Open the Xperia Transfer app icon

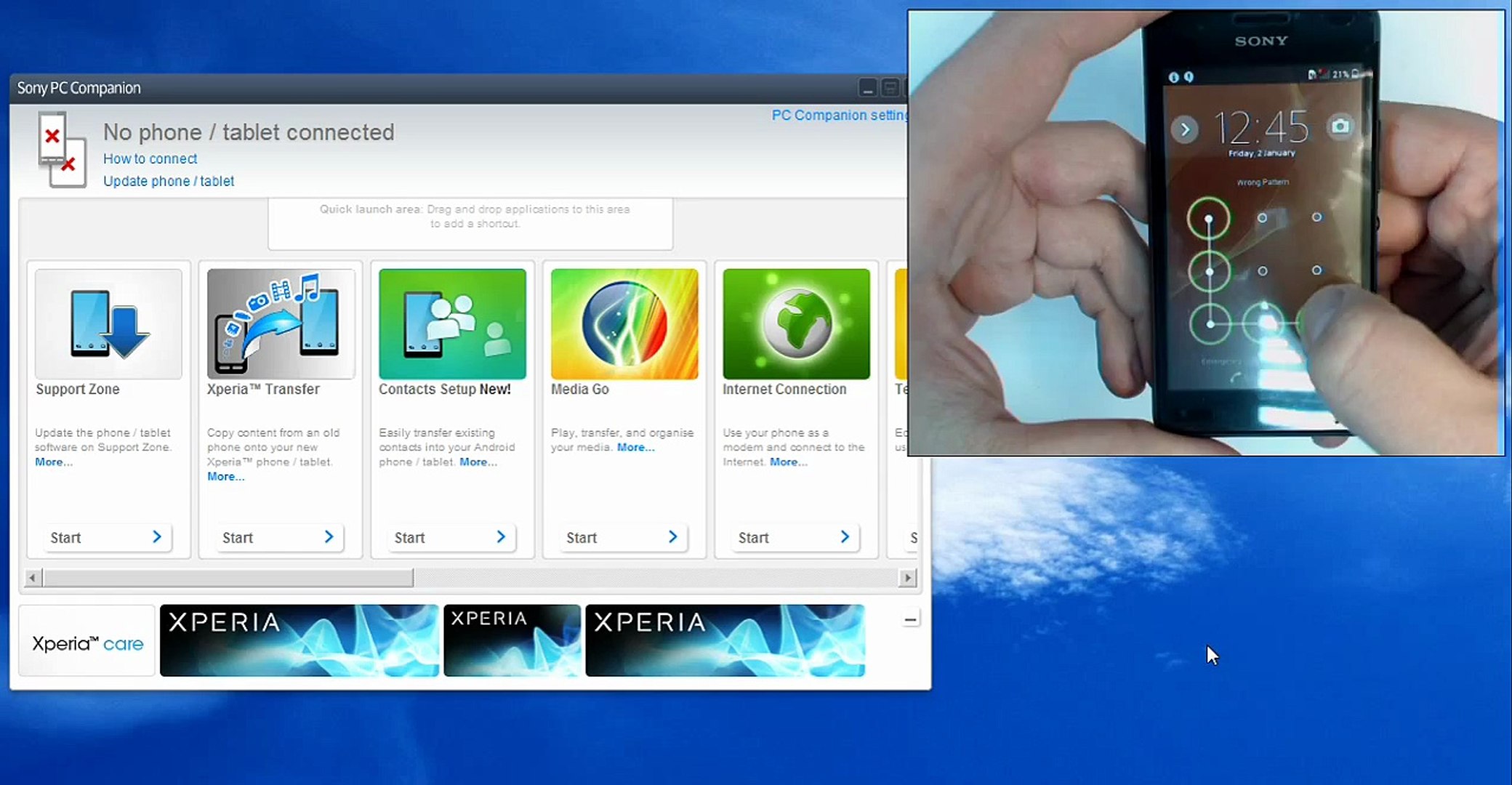(x=281, y=324)
